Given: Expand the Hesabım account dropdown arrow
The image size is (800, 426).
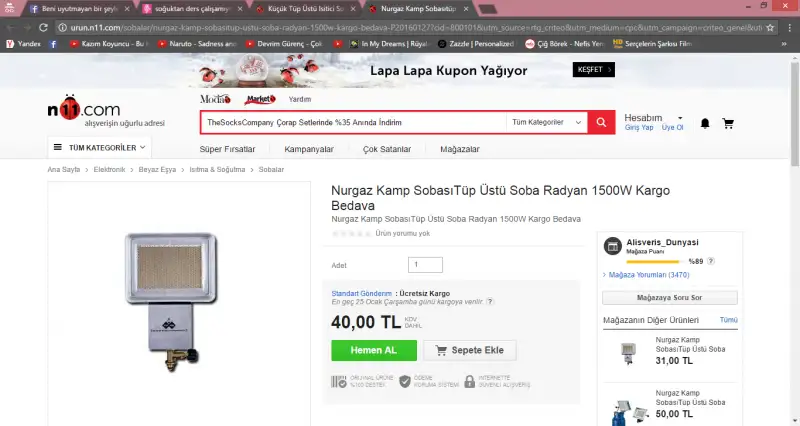Looking at the screenshot, I should pyautogui.click(x=680, y=118).
